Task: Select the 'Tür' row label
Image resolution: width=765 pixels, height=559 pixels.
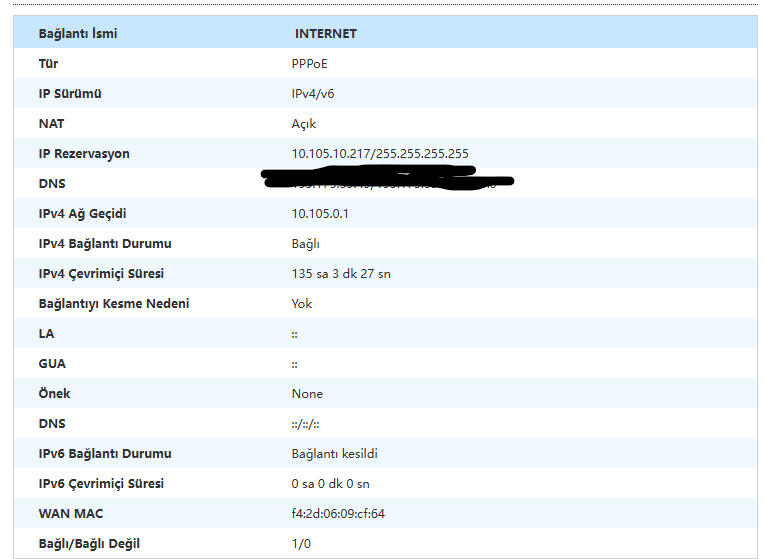Action: (48, 64)
